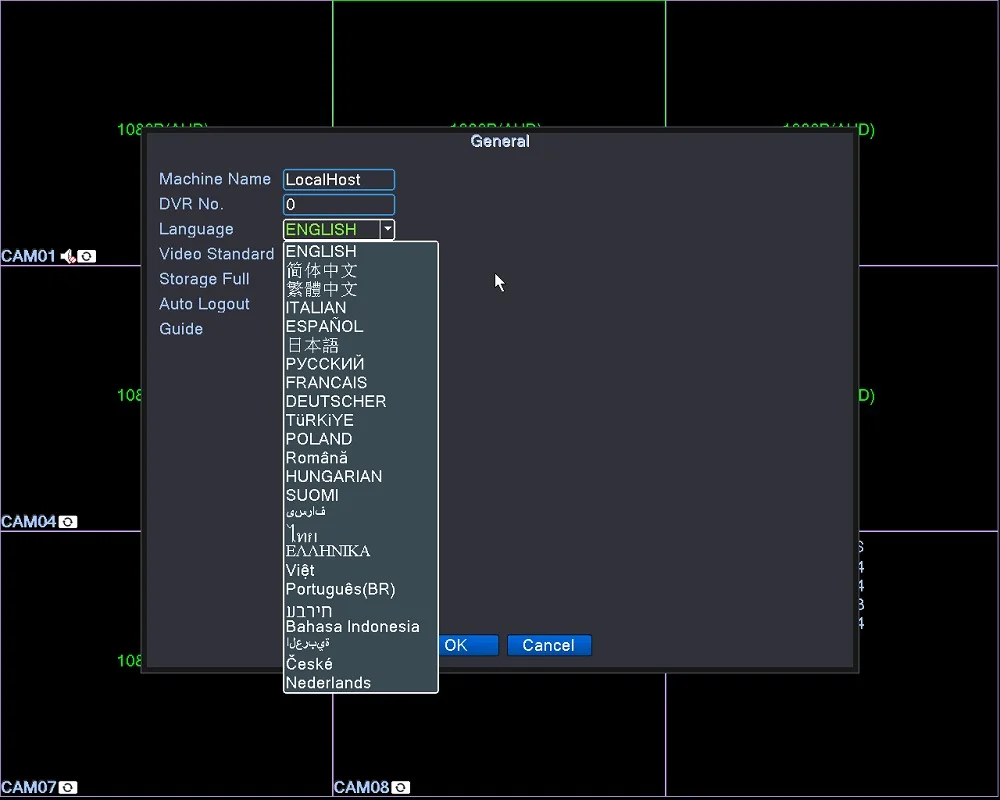Click the CAM07 channel label

pos(29,787)
